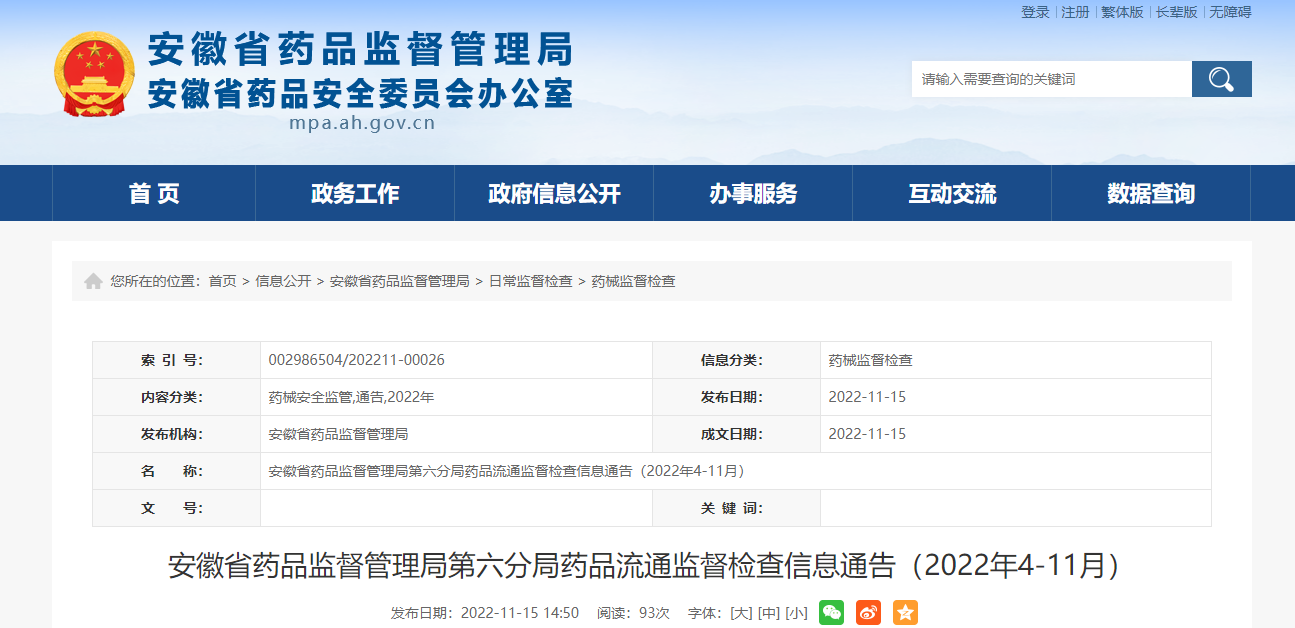Viewport: 1295px width, 628px height.
Task: Click the magnifier search button
Action: pos(1221,79)
